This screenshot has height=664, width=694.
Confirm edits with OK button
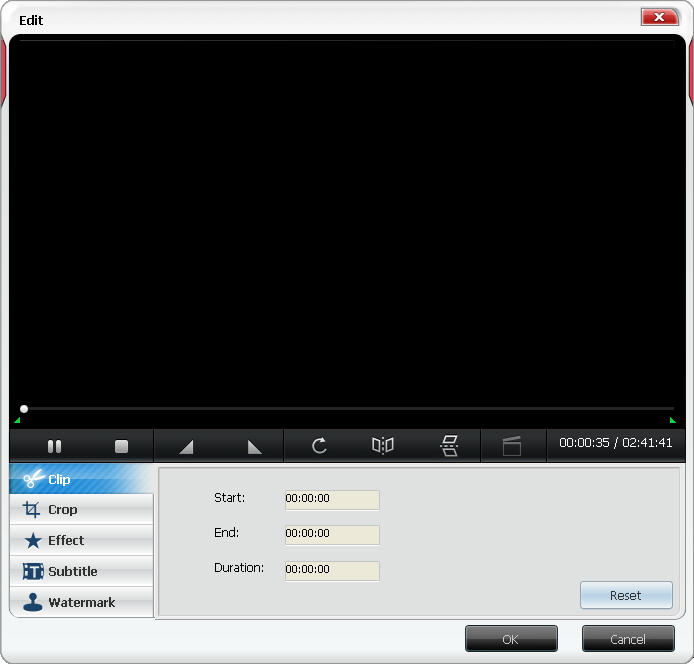click(x=511, y=639)
